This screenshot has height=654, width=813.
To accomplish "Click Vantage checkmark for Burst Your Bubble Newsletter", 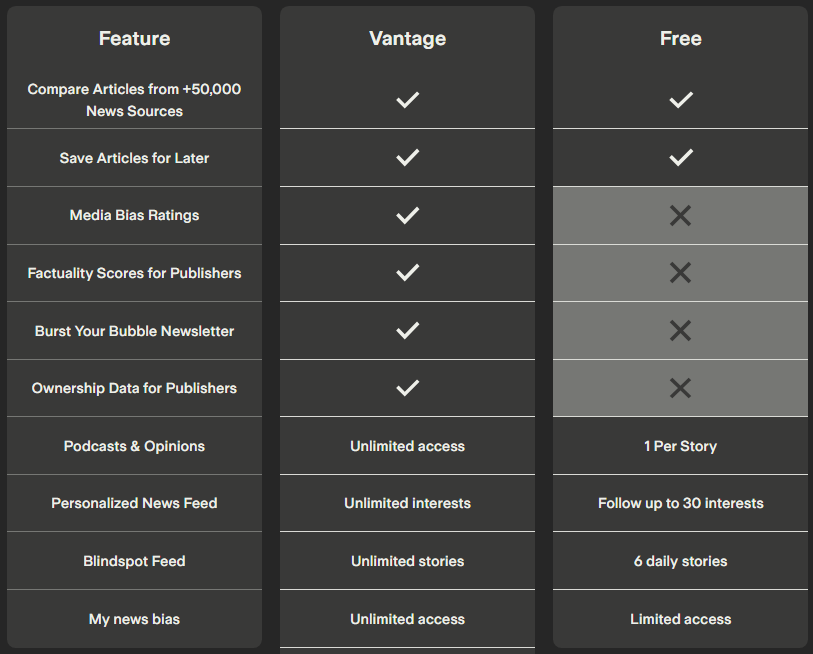I will [x=408, y=330].
